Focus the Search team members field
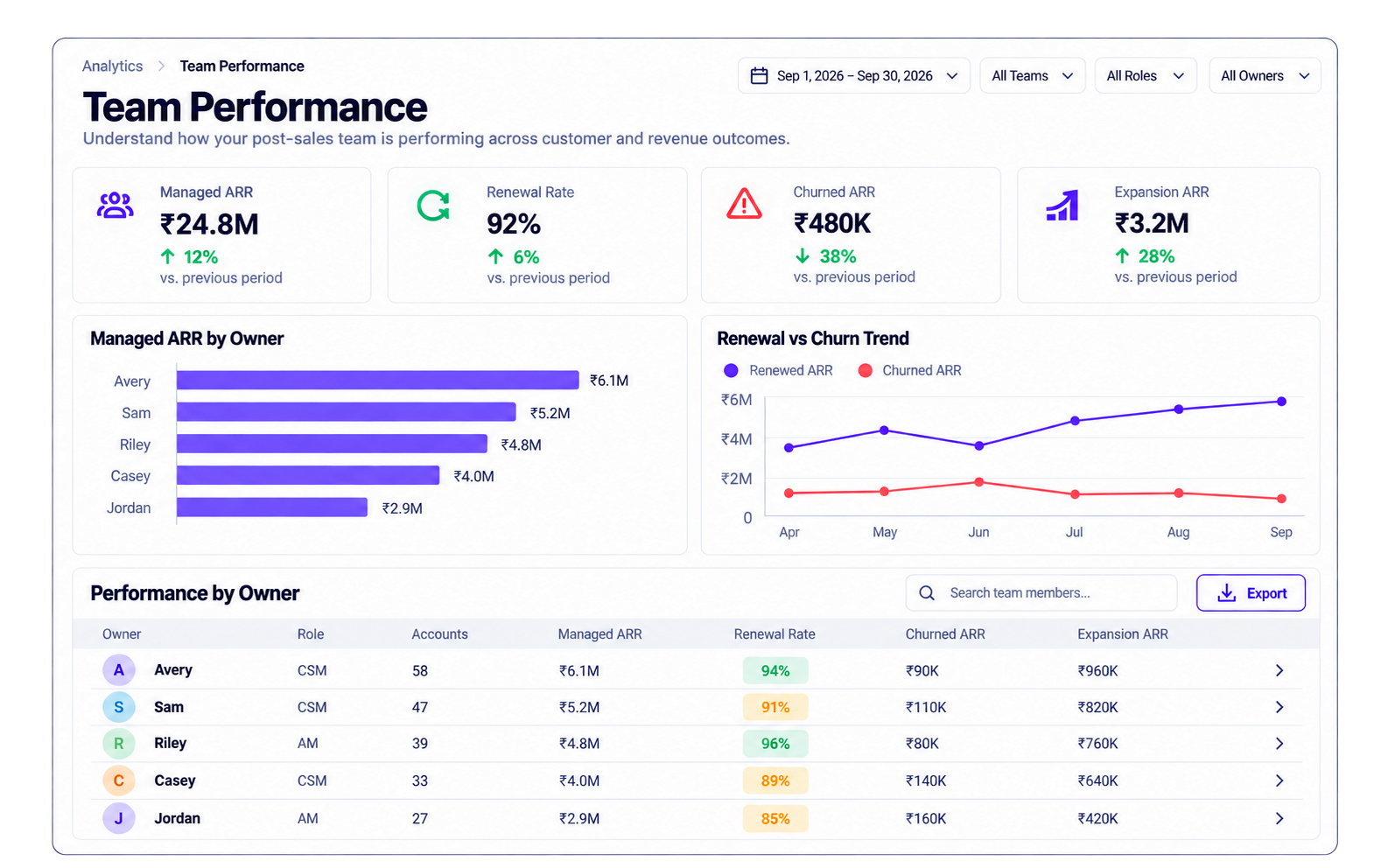This screenshot has width=1388, height=868. coord(1041,593)
